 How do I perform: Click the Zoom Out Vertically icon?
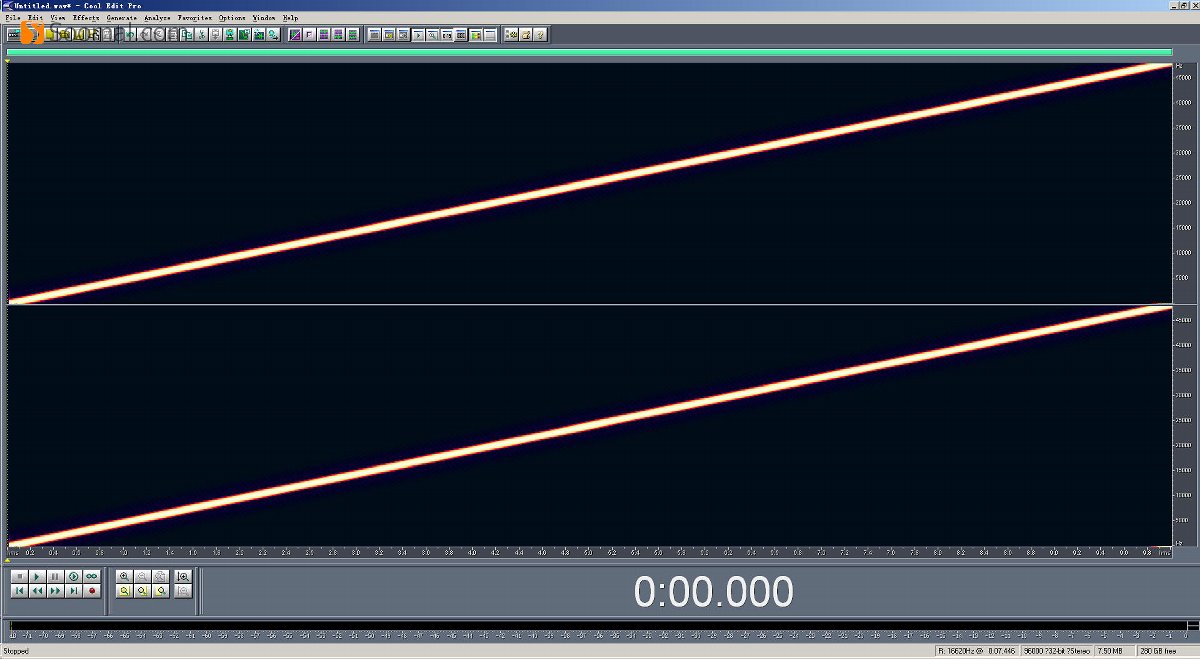pos(183,591)
